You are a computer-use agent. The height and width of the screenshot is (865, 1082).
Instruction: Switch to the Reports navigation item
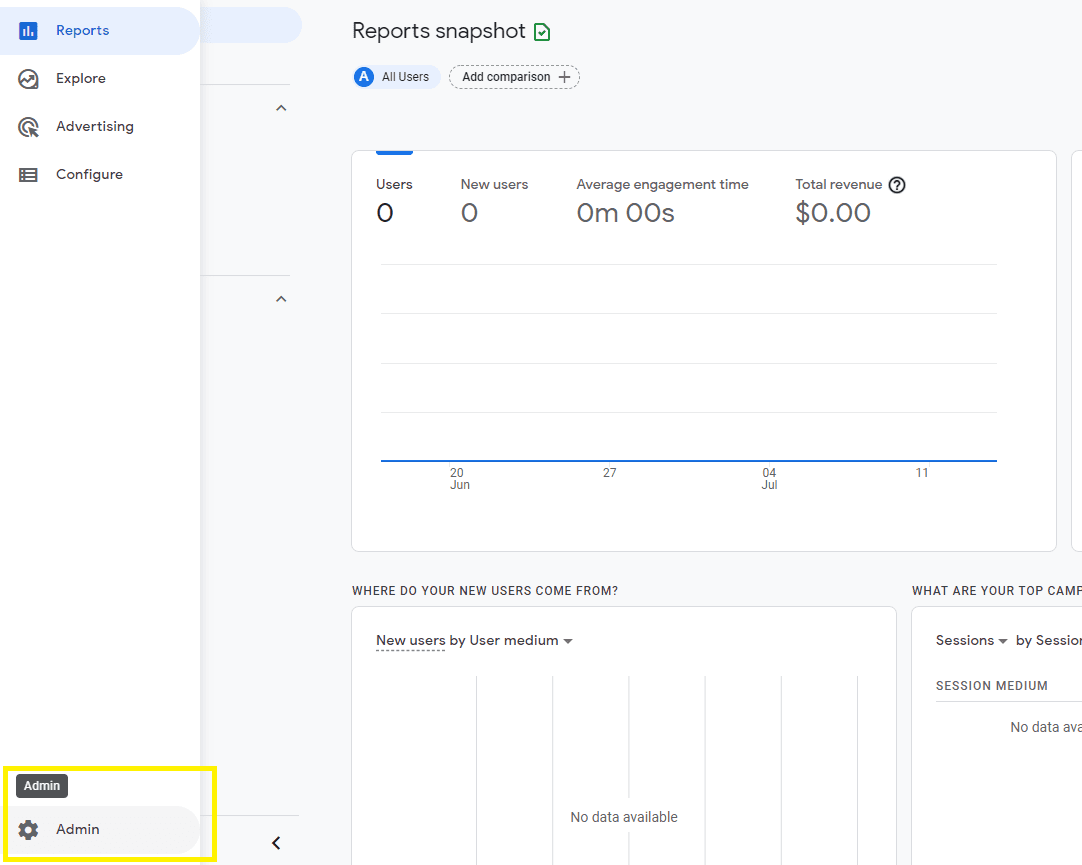click(x=83, y=30)
